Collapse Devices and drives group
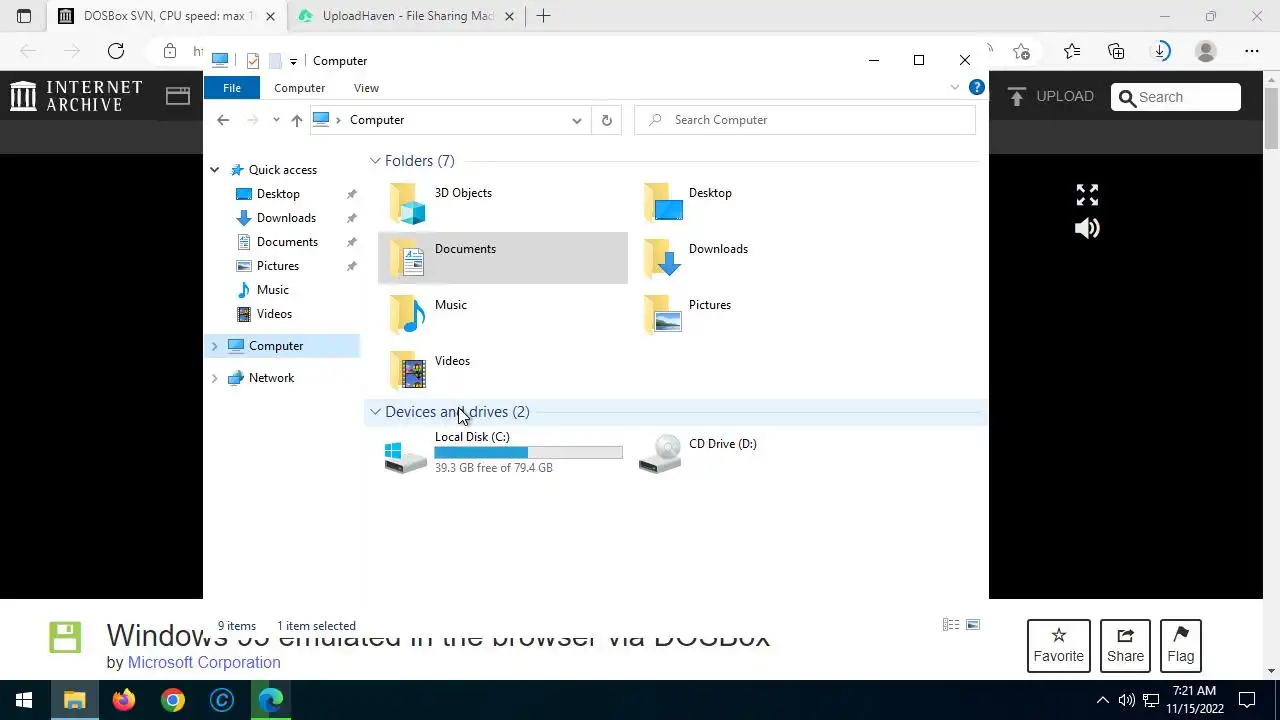 375,412
